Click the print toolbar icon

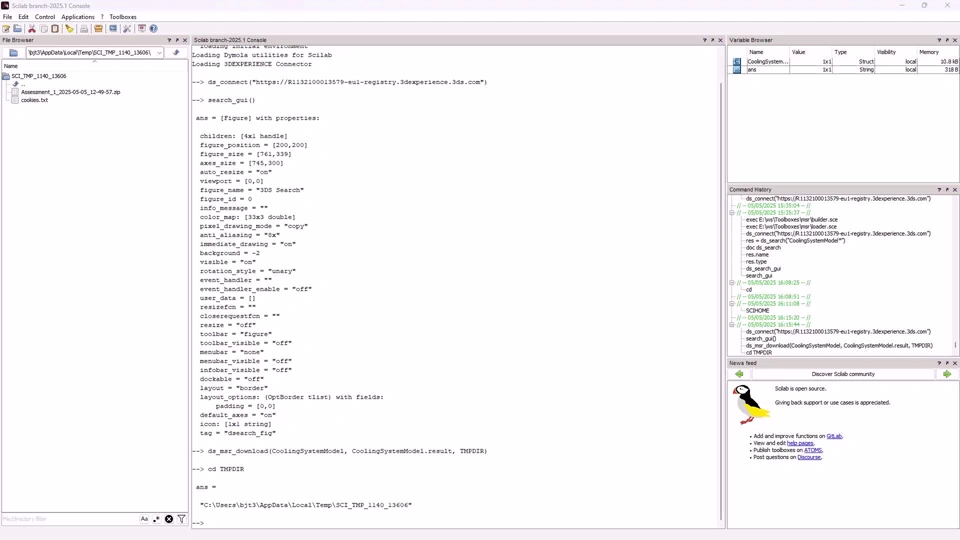[x=84, y=29]
